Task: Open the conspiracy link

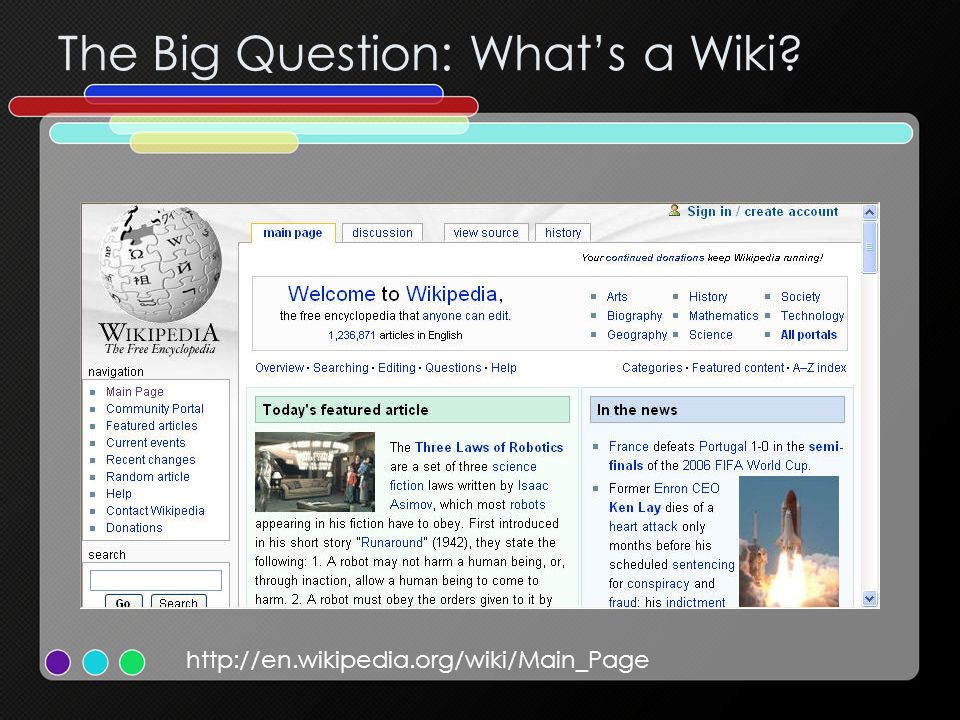Action: 658,583
